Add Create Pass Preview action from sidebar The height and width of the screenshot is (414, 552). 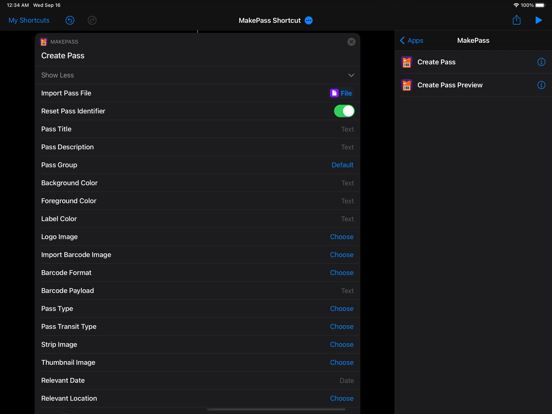(x=473, y=85)
